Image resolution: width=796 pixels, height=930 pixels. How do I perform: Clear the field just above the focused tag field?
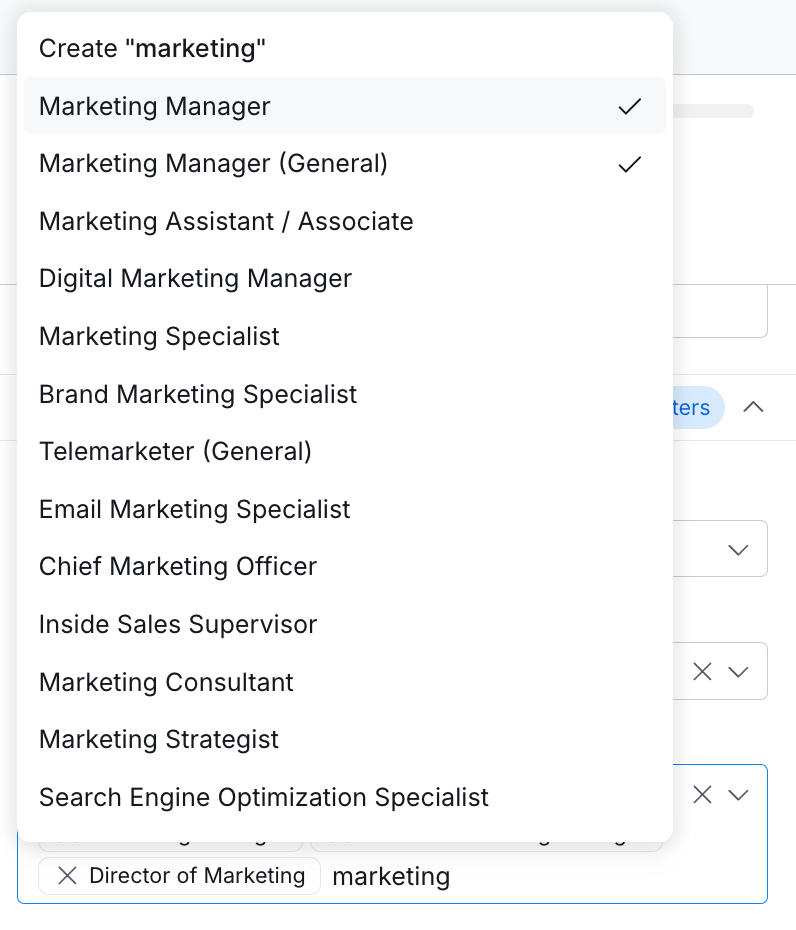click(703, 672)
